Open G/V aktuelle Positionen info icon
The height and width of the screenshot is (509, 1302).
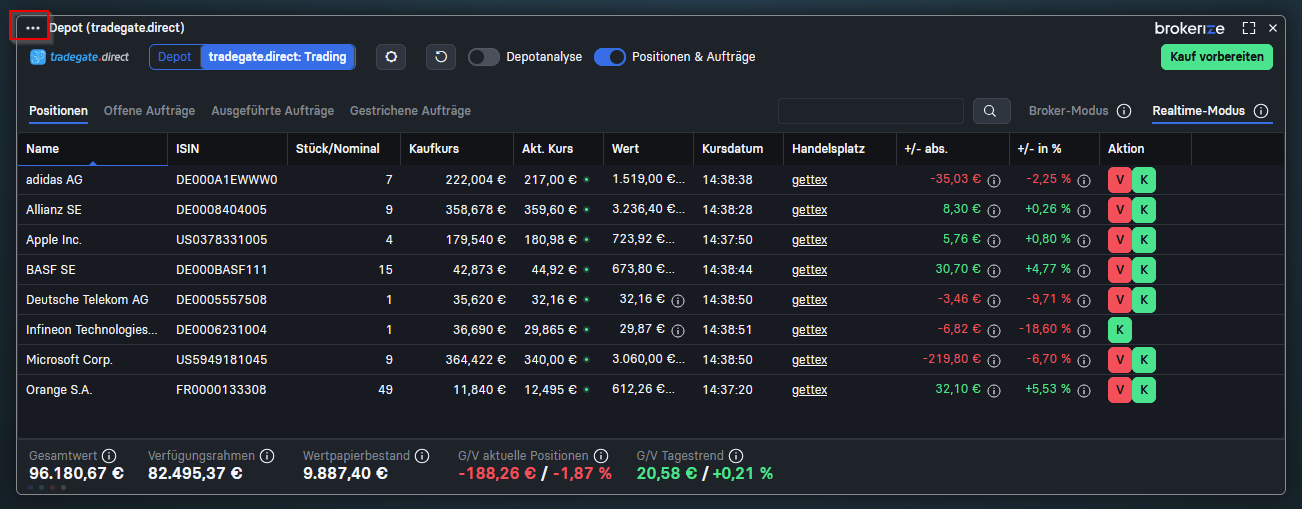tap(600, 456)
